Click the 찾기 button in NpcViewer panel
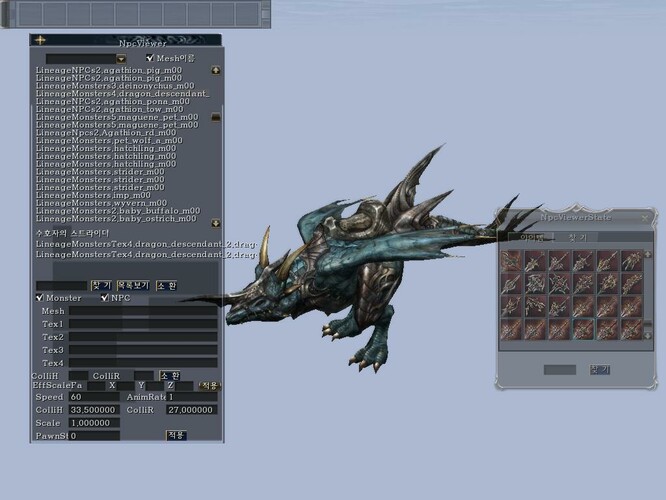 click(102, 285)
